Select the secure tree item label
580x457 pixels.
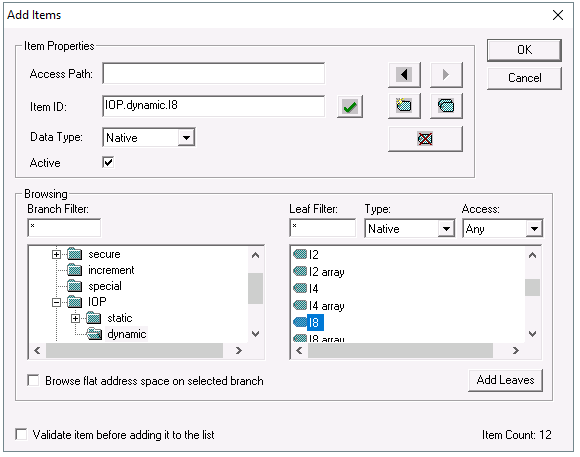point(104,254)
